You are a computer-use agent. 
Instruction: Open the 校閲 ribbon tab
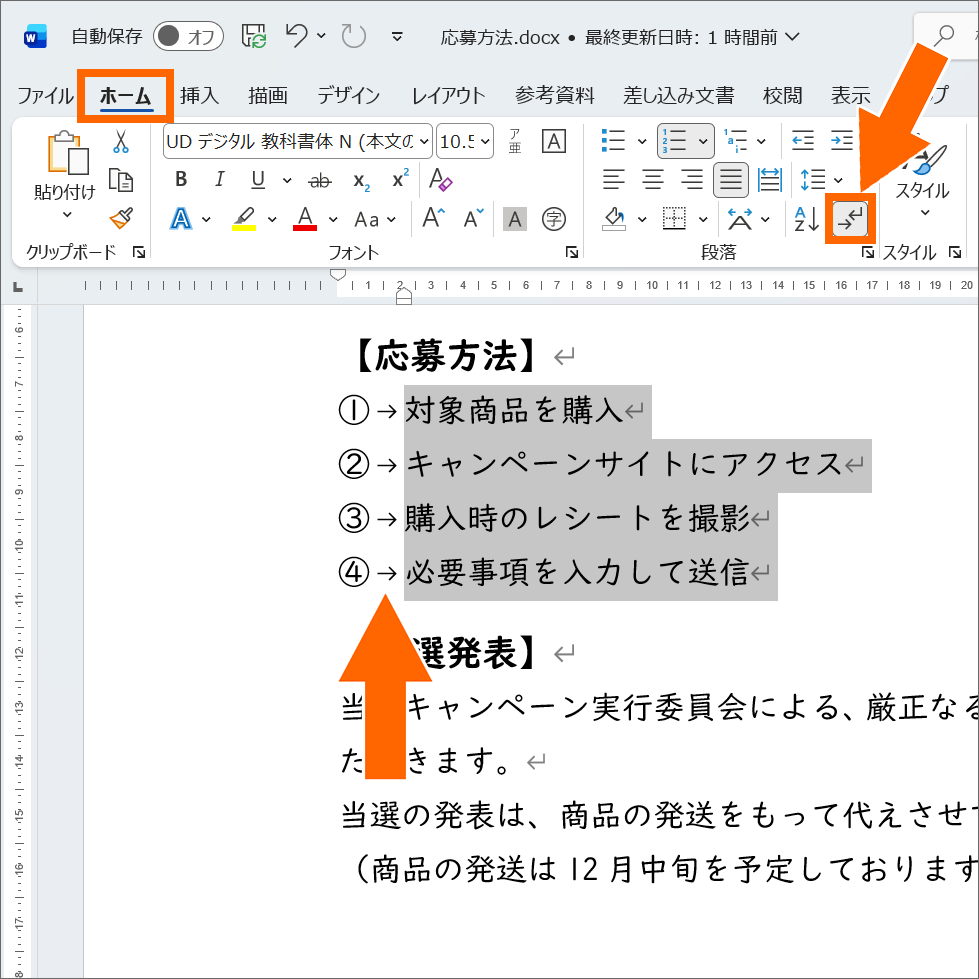pyautogui.click(x=783, y=95)
